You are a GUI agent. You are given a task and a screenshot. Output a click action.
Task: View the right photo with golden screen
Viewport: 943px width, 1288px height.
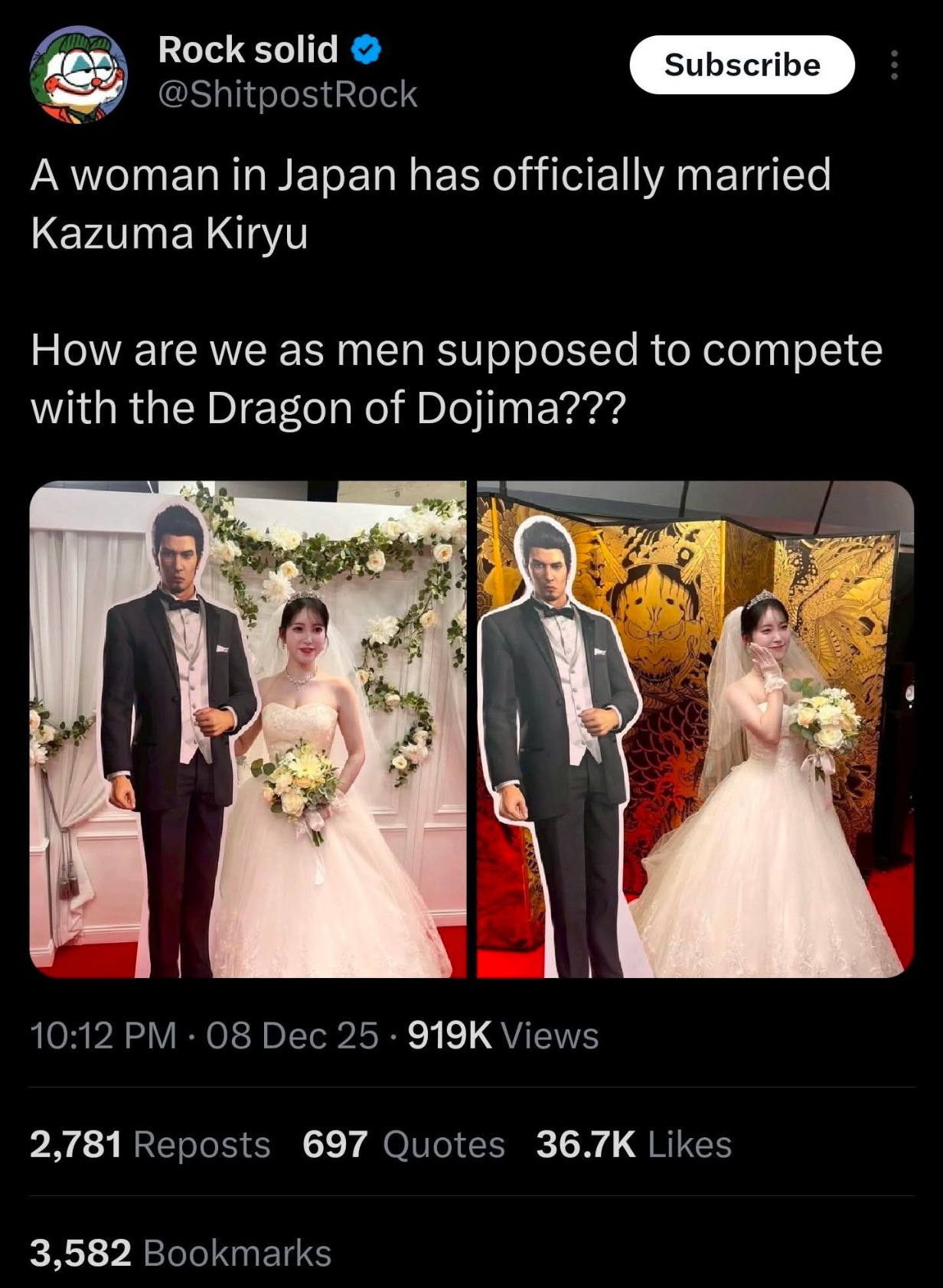(695, 729)
